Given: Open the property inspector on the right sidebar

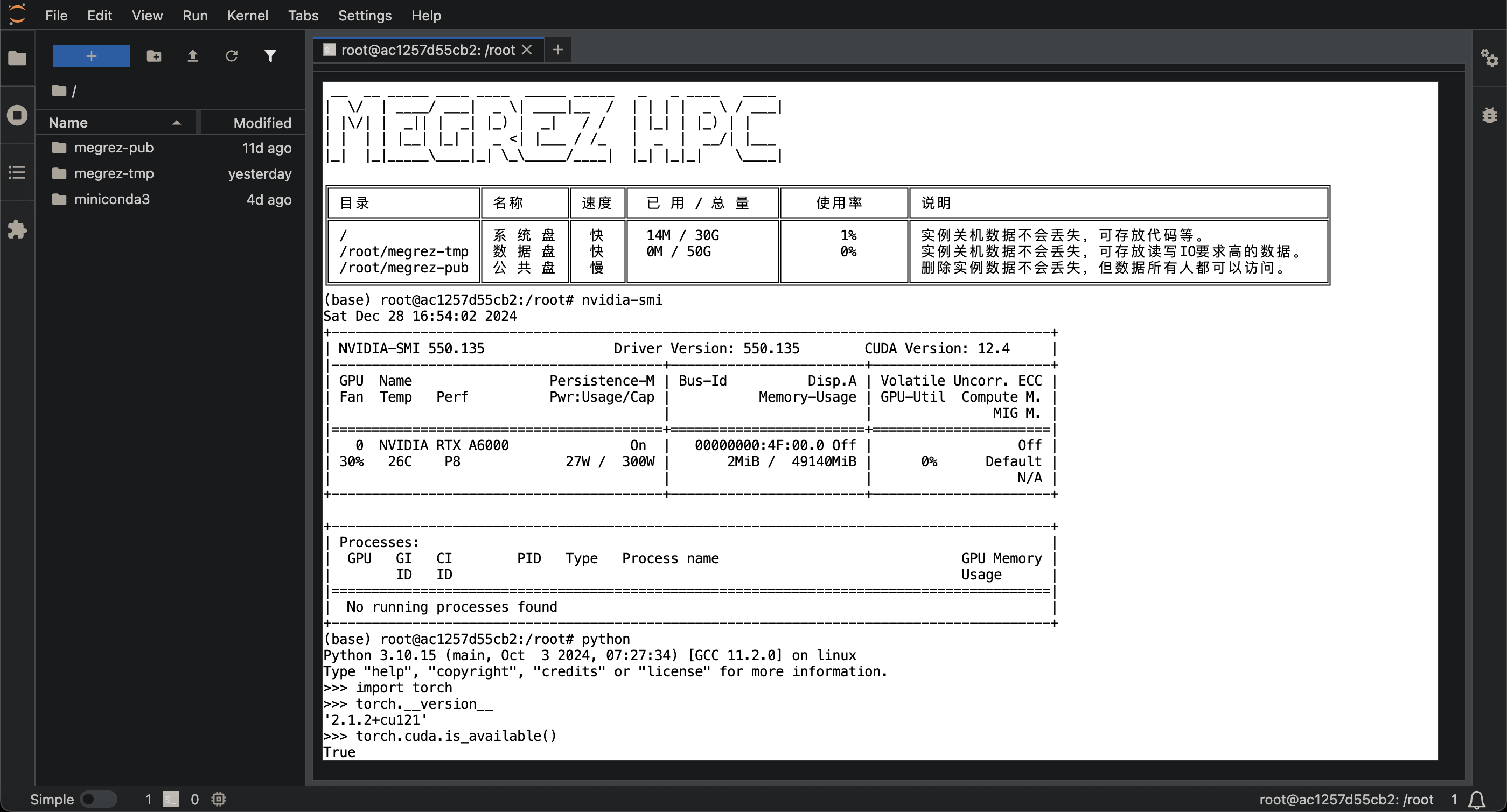Looking at the screenshot, I should pos(1490,59).
